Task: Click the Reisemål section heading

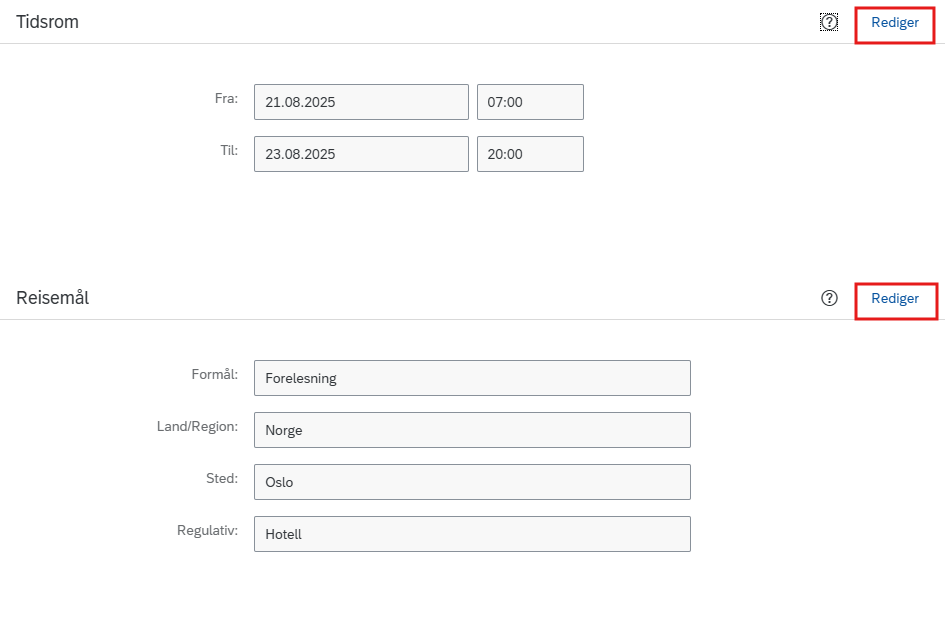Action: (52, 298)
